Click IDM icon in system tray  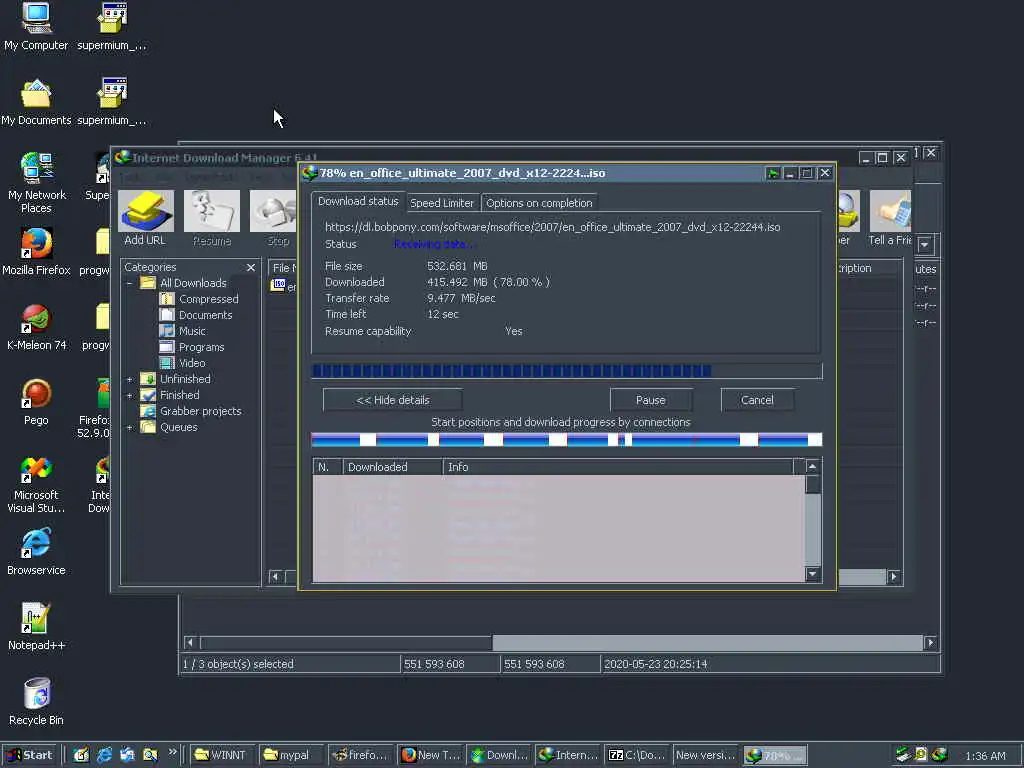pyautogui.click(x=940, y=755)
